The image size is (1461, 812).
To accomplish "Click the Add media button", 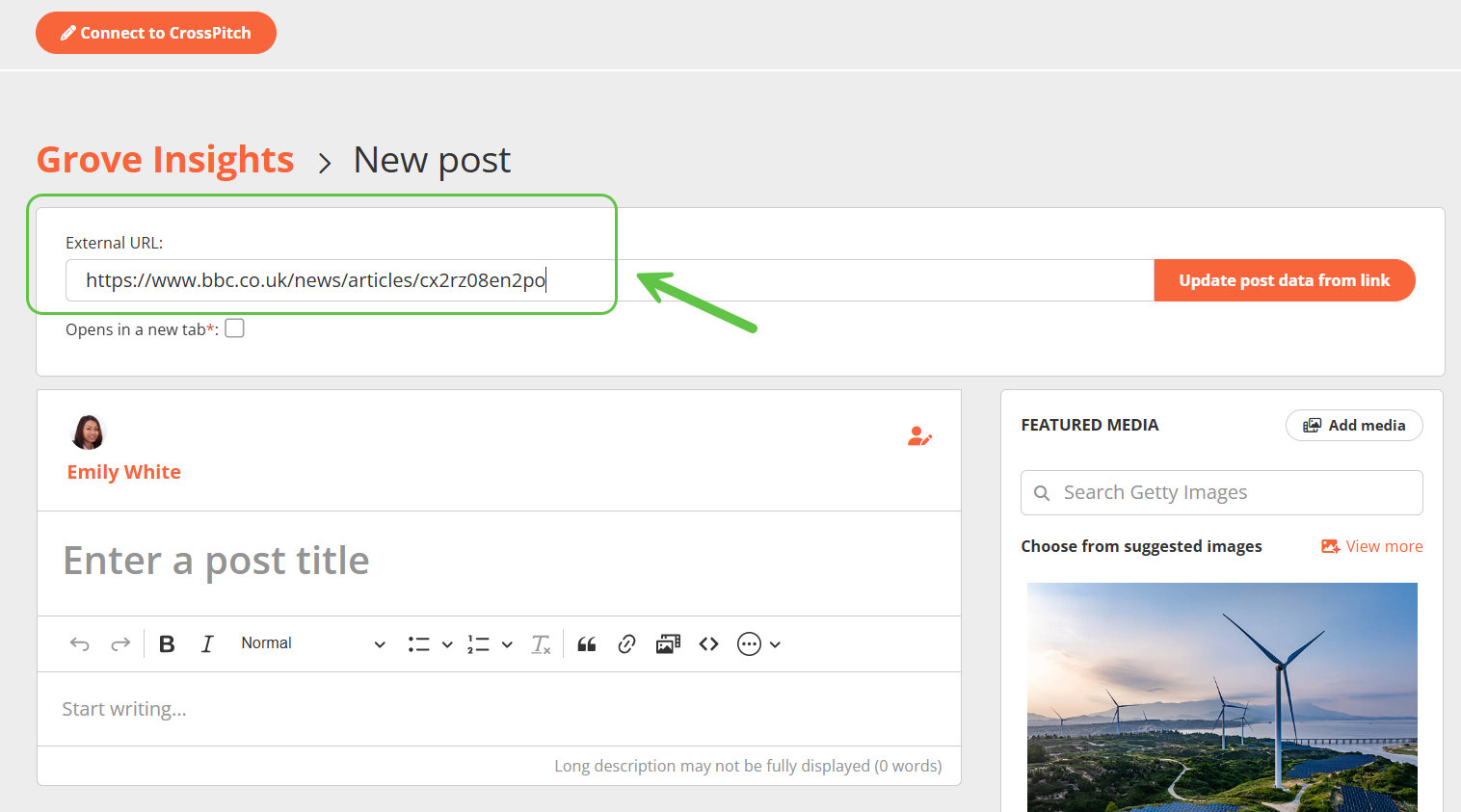I will (1354, 425).
